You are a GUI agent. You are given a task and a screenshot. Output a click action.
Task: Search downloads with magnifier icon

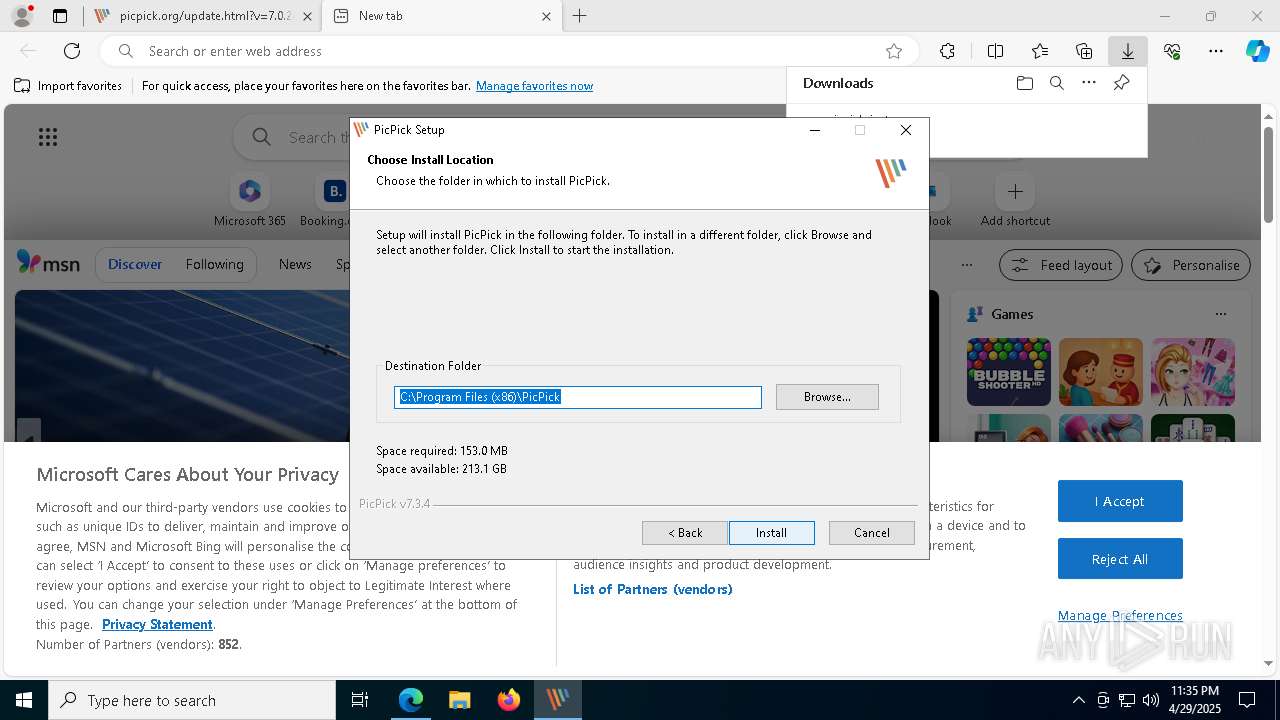click(x=1056, y=83)
